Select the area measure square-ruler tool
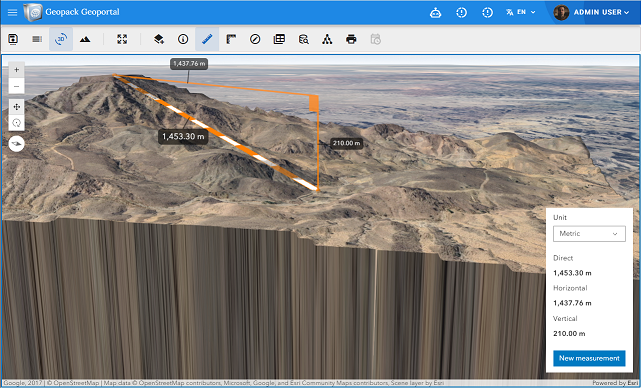 (x=231, y=39)
